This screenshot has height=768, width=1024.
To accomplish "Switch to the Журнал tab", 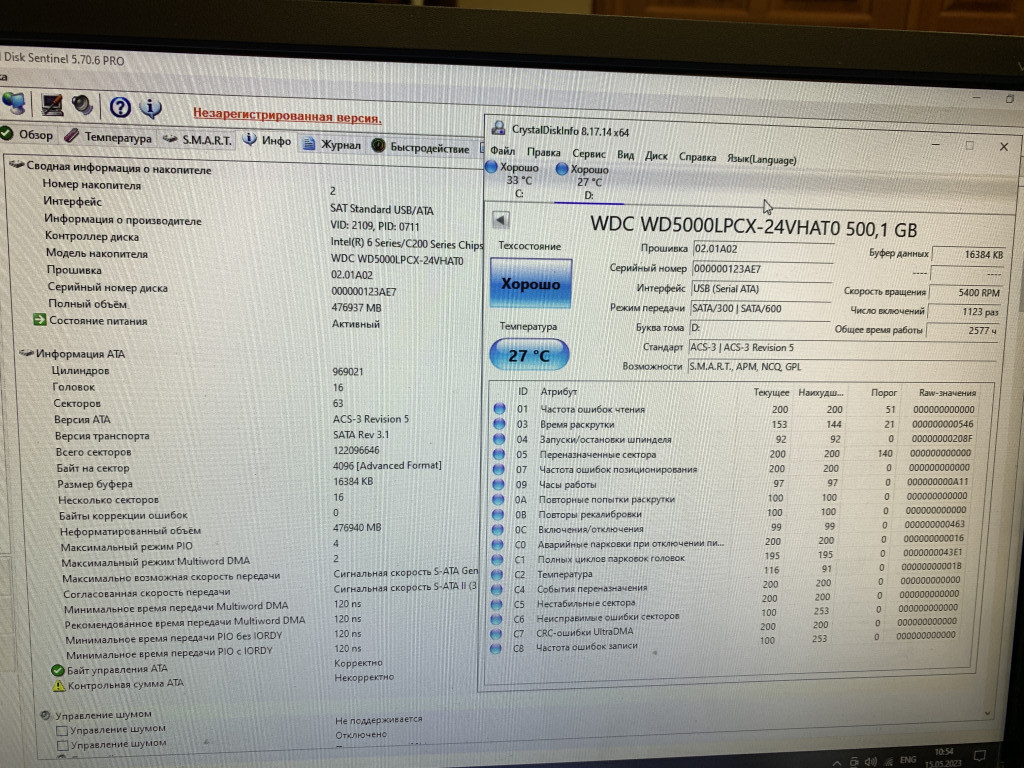I will click(332, 144).
